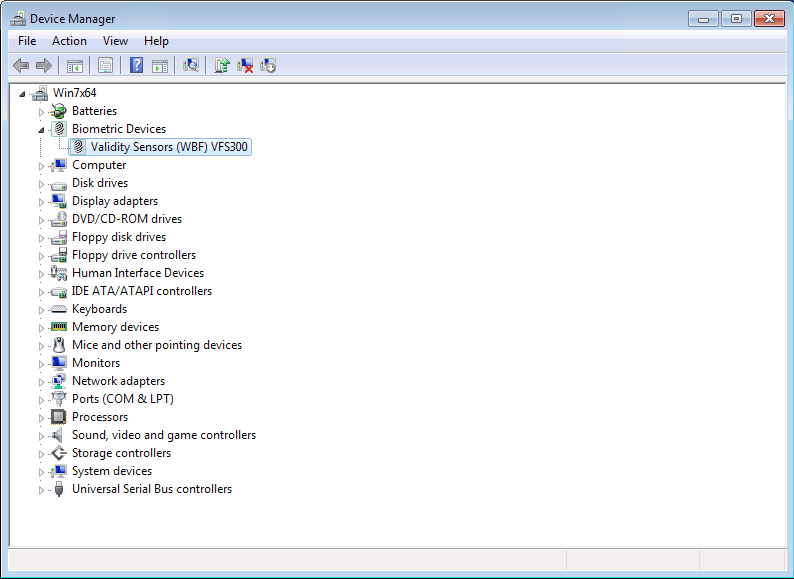Click the Back arrow toolbar icon
The height and width of the screenshot is (579, 794).
click(21, 65)
